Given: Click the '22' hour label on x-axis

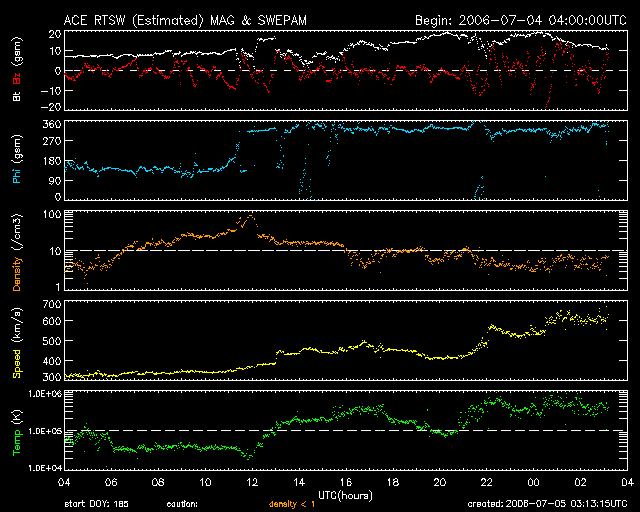Looking at the screenshot, I should tap(487, 482).
